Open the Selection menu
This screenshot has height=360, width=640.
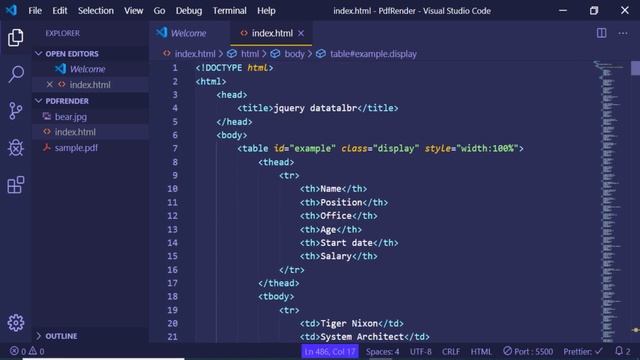point(96,11)
